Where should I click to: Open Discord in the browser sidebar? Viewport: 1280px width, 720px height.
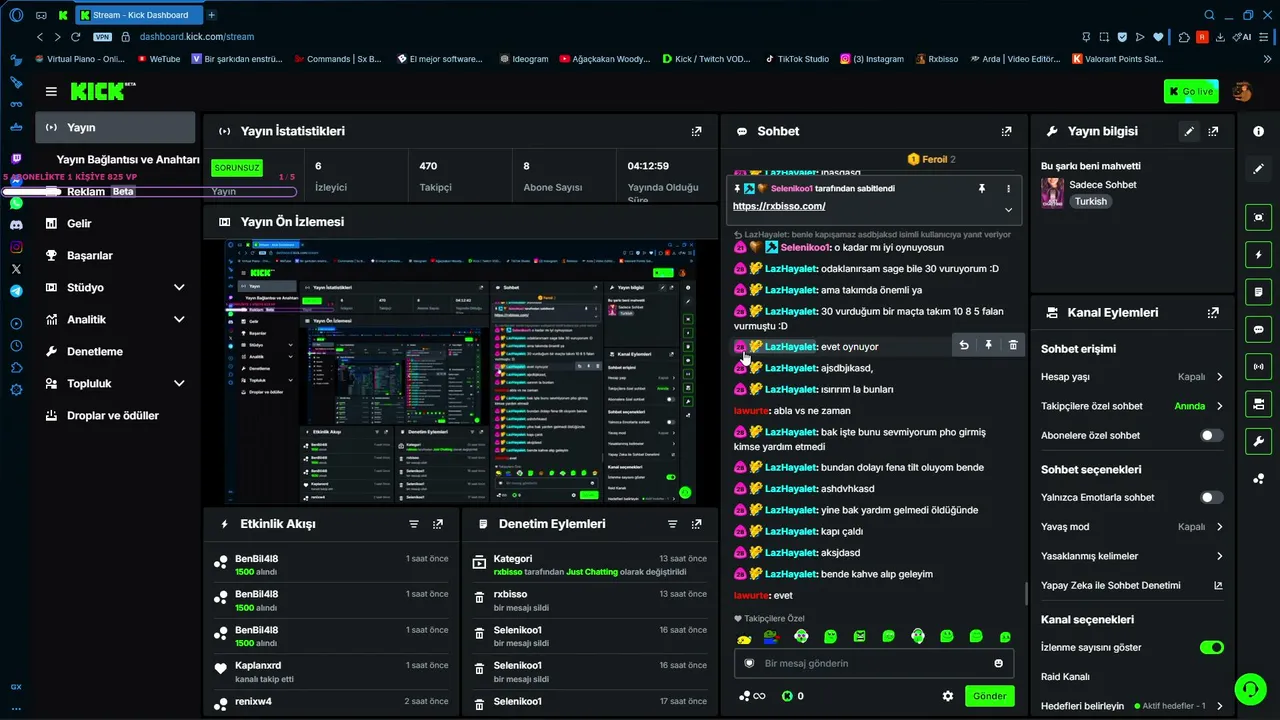(x=16, y=225)
